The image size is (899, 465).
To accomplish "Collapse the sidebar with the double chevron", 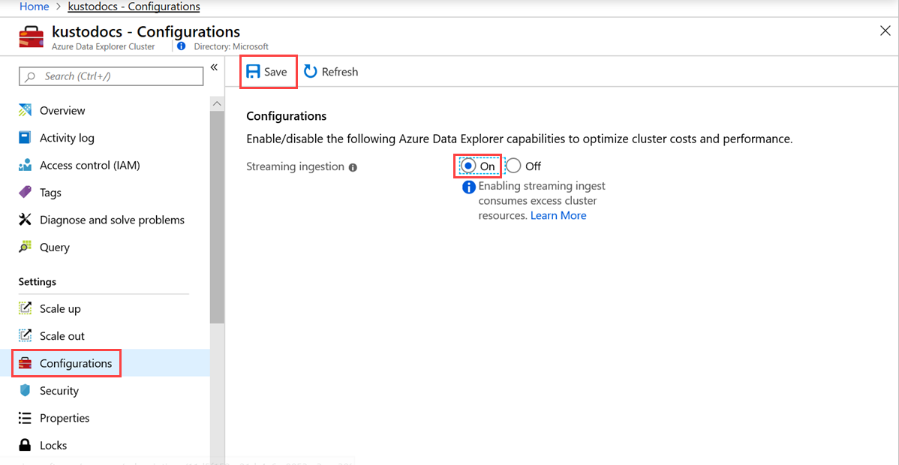I will pos(214,68).
